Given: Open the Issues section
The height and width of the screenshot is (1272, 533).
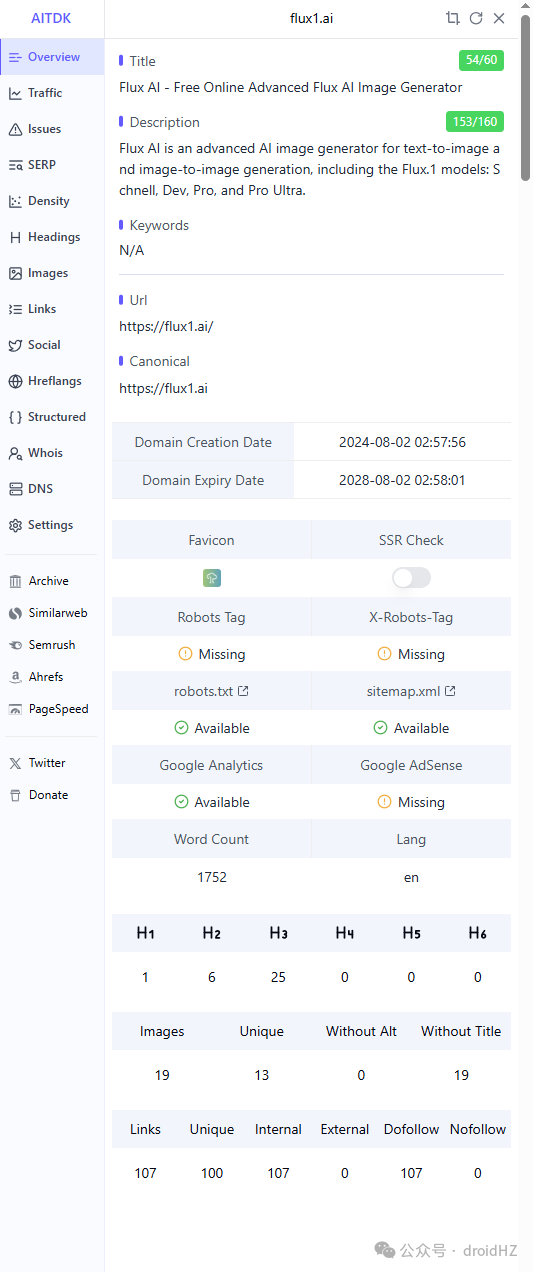Looking at the screenshot, I should pyautogui.click(x=52, y=129).
